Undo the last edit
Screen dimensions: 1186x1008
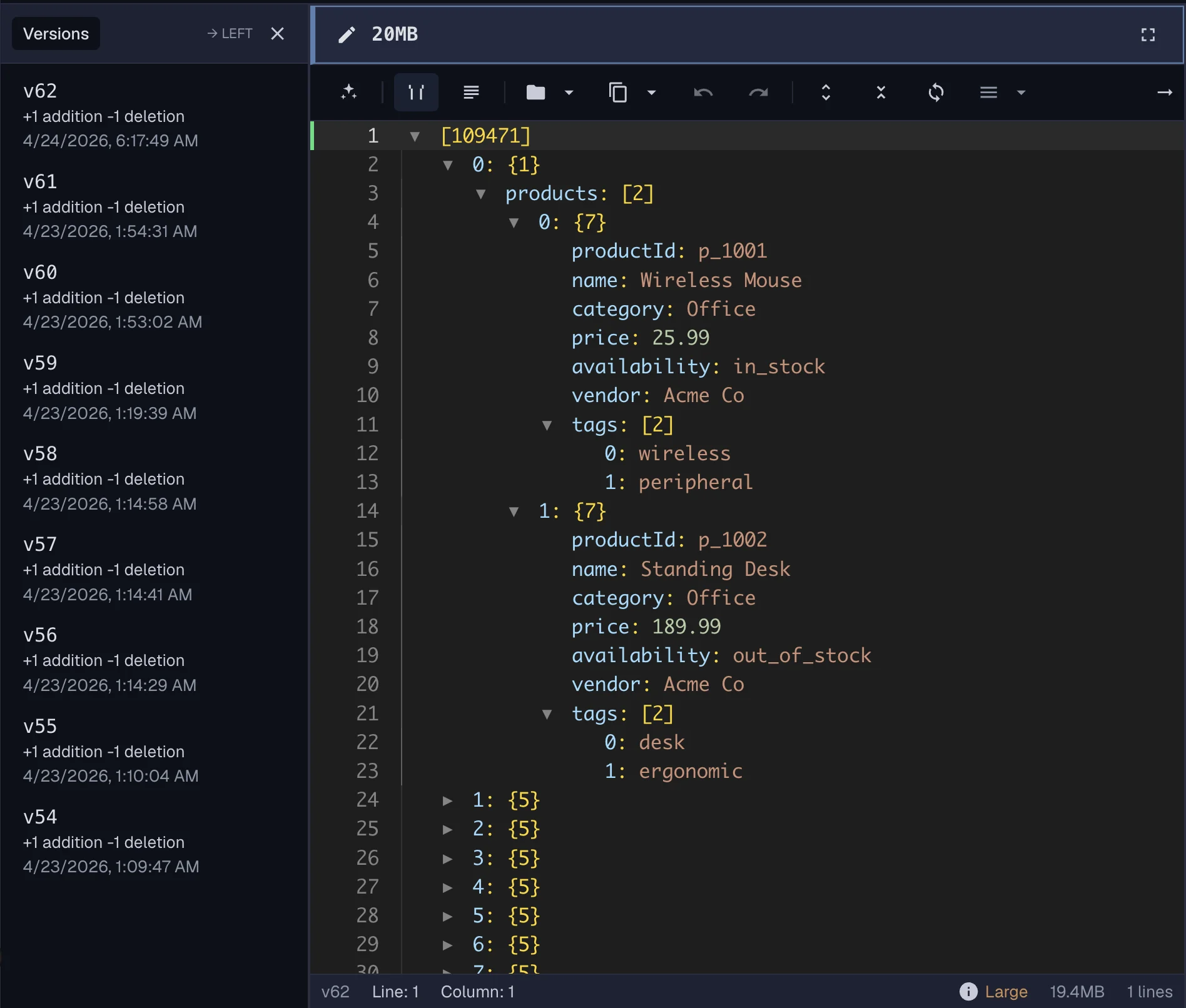tap(703, 93)
